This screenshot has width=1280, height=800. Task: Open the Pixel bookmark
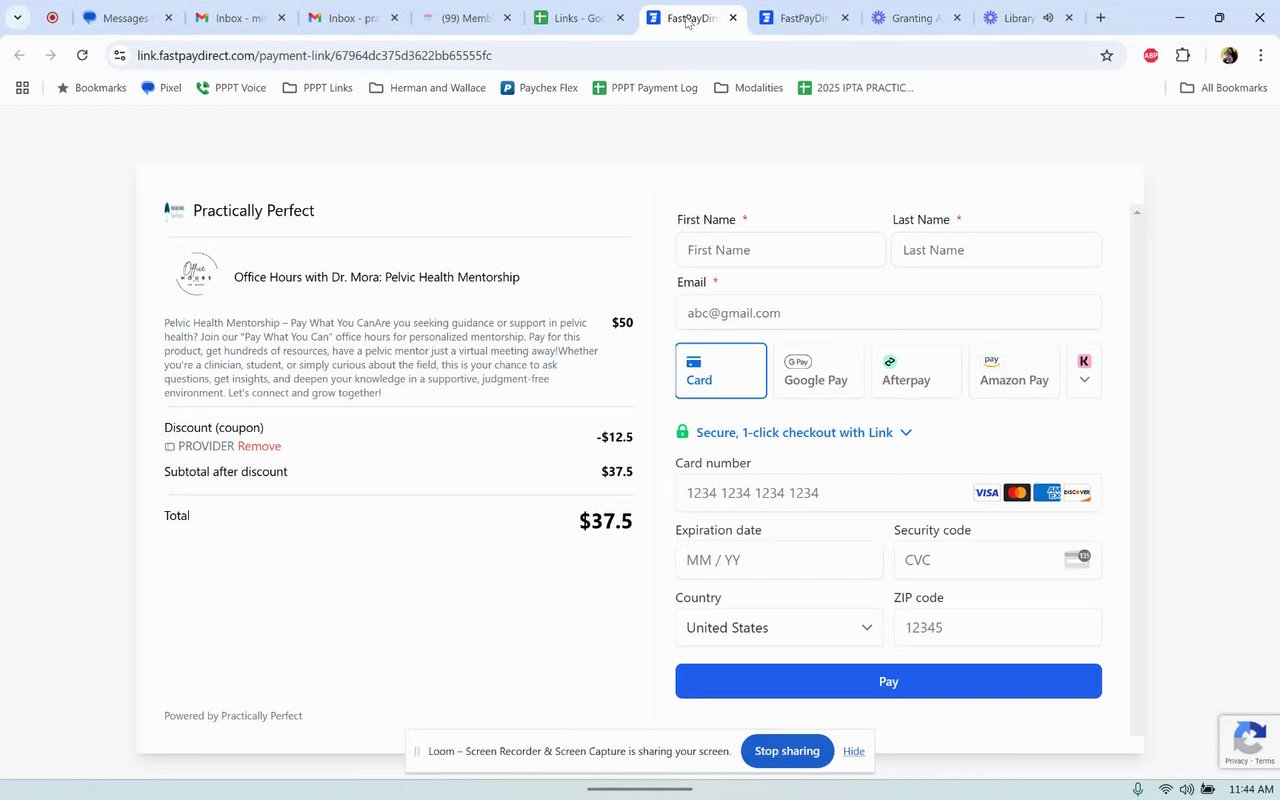pyautogui.click(x=161, y=88)
